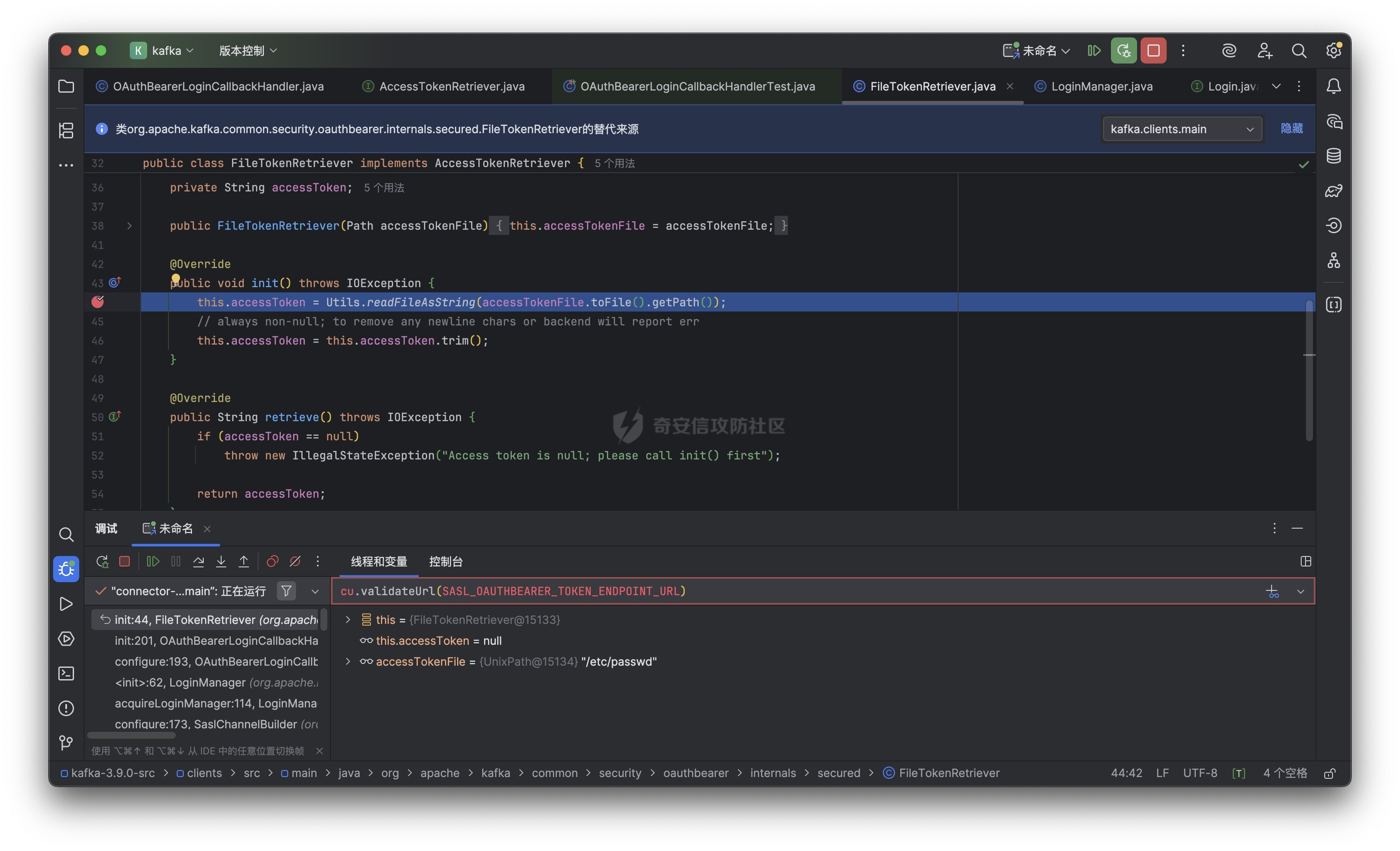Show hidden editor tabs dropdown arrow
The image size is (1400, 851).
tap(1276, 86)
